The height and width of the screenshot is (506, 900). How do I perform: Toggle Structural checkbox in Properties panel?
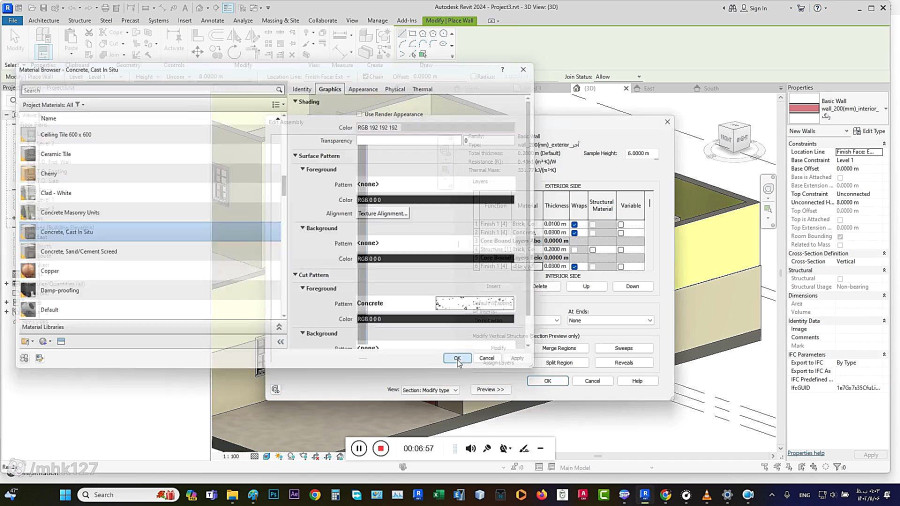coord(840,279)
